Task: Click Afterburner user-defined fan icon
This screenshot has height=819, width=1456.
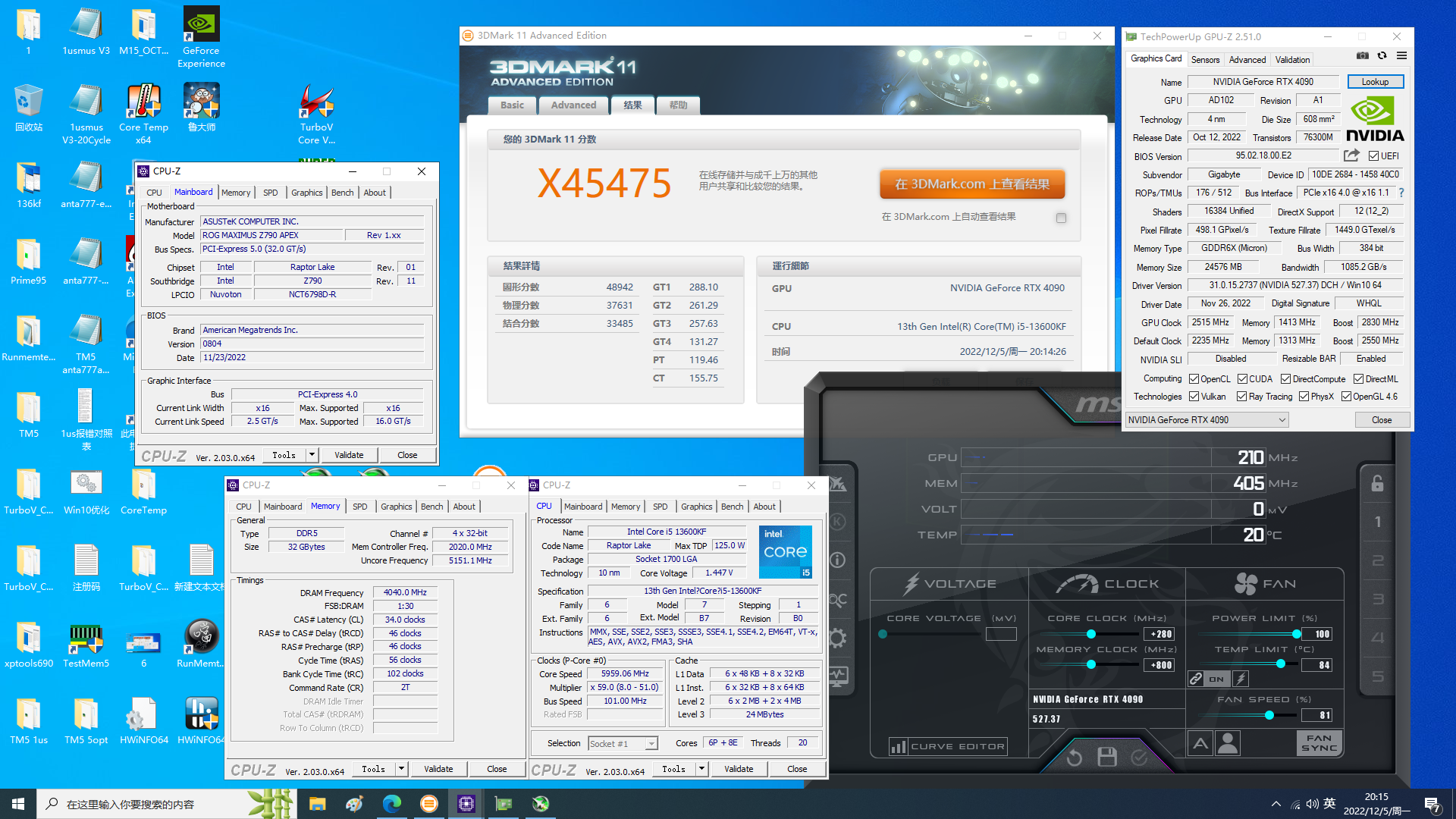Action: tap(1228, 743)
